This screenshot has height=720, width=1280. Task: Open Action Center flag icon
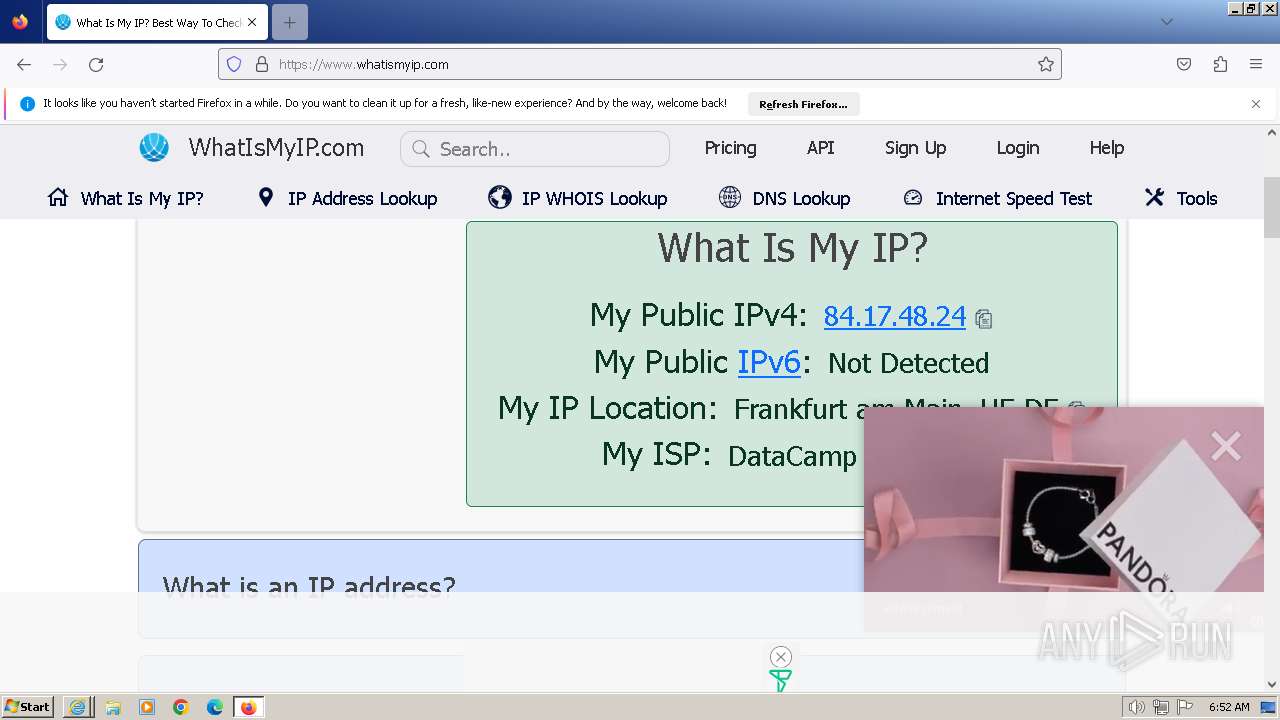[x=1185, y=707]
